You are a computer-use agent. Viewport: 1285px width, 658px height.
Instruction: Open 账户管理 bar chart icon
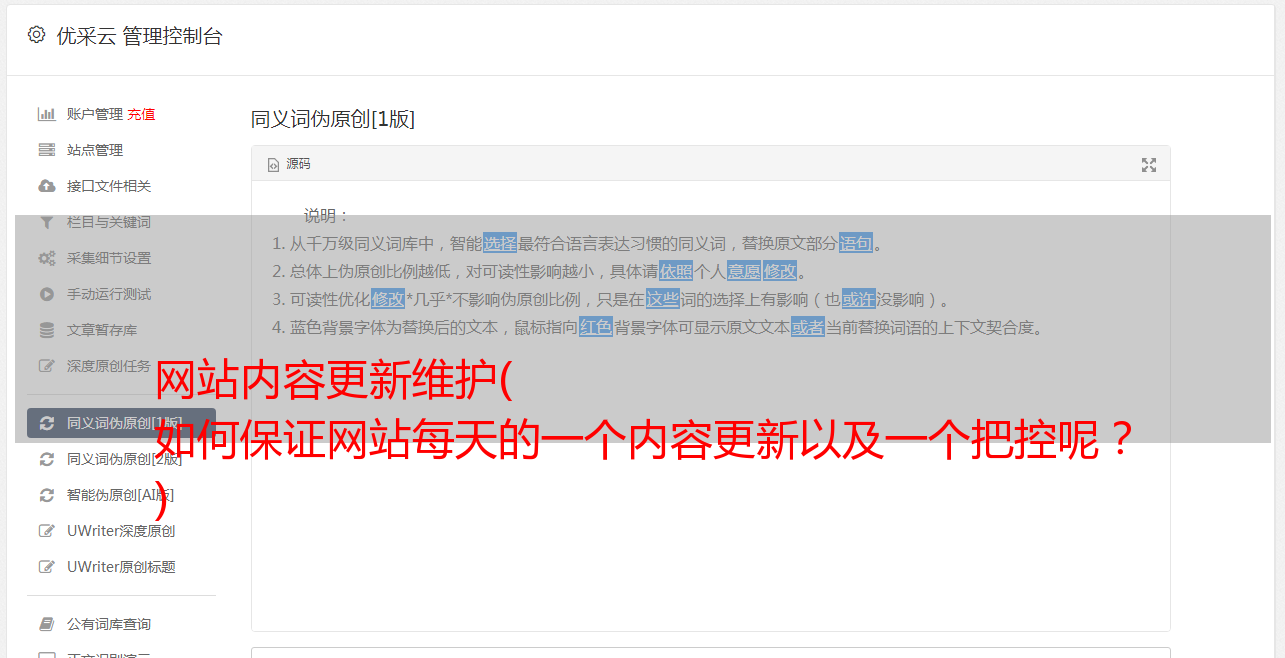pyautogui.click(x=46, y=114)
